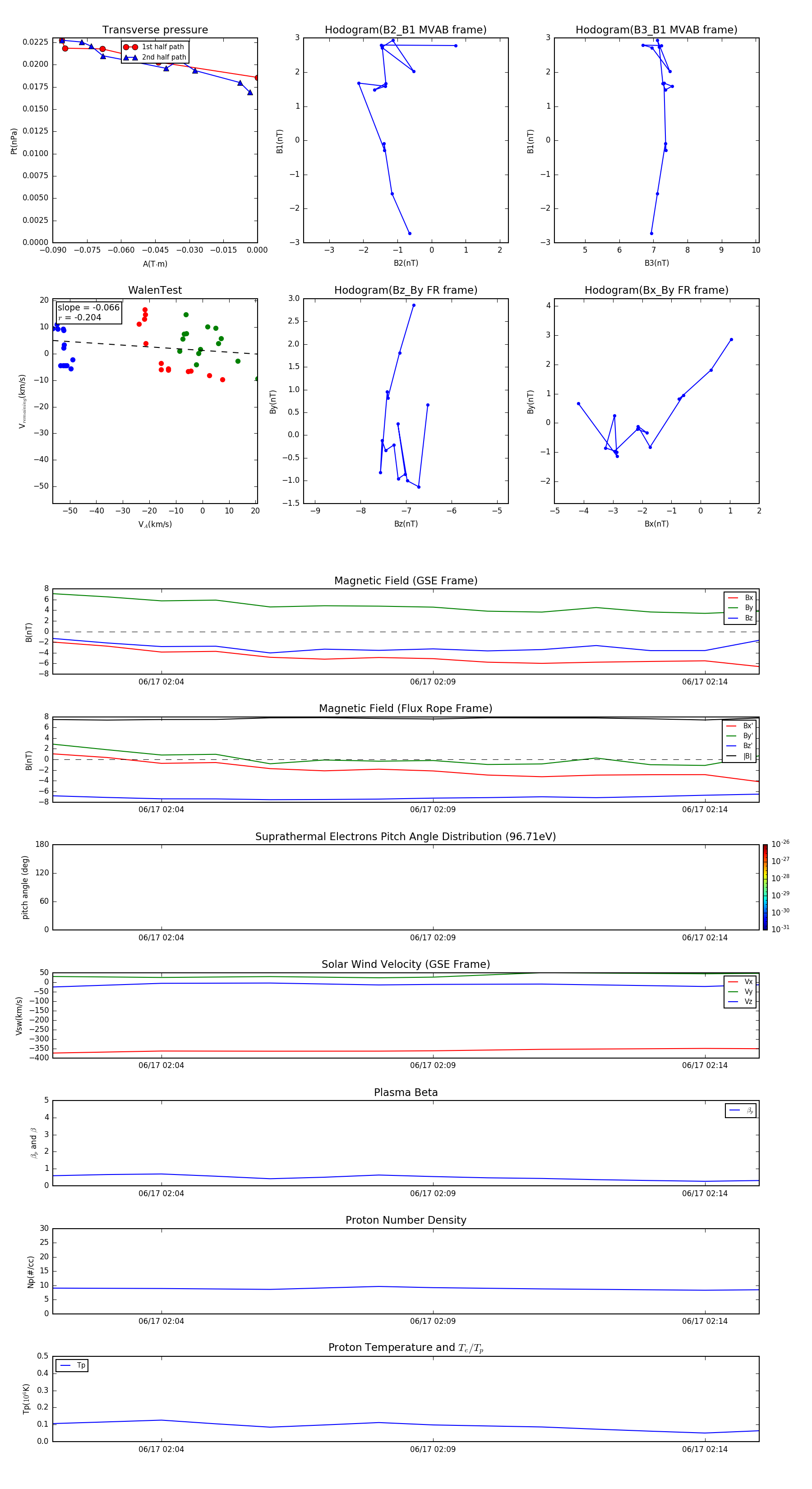Click the 10^-31 color bar label
The image size is (812, 1489).
[780, 929]
